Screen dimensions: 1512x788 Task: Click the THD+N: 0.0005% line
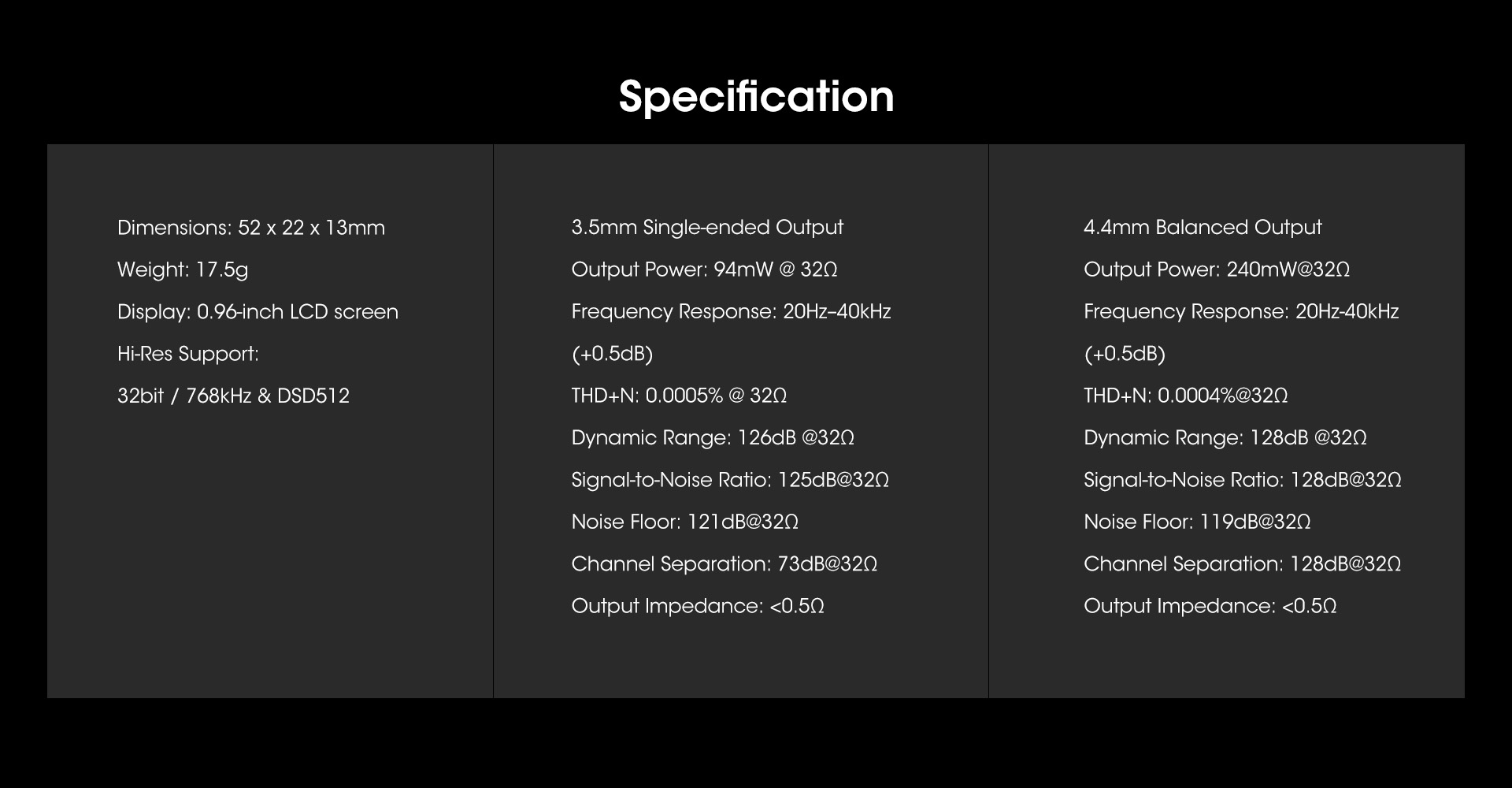(x=679, y=396)
